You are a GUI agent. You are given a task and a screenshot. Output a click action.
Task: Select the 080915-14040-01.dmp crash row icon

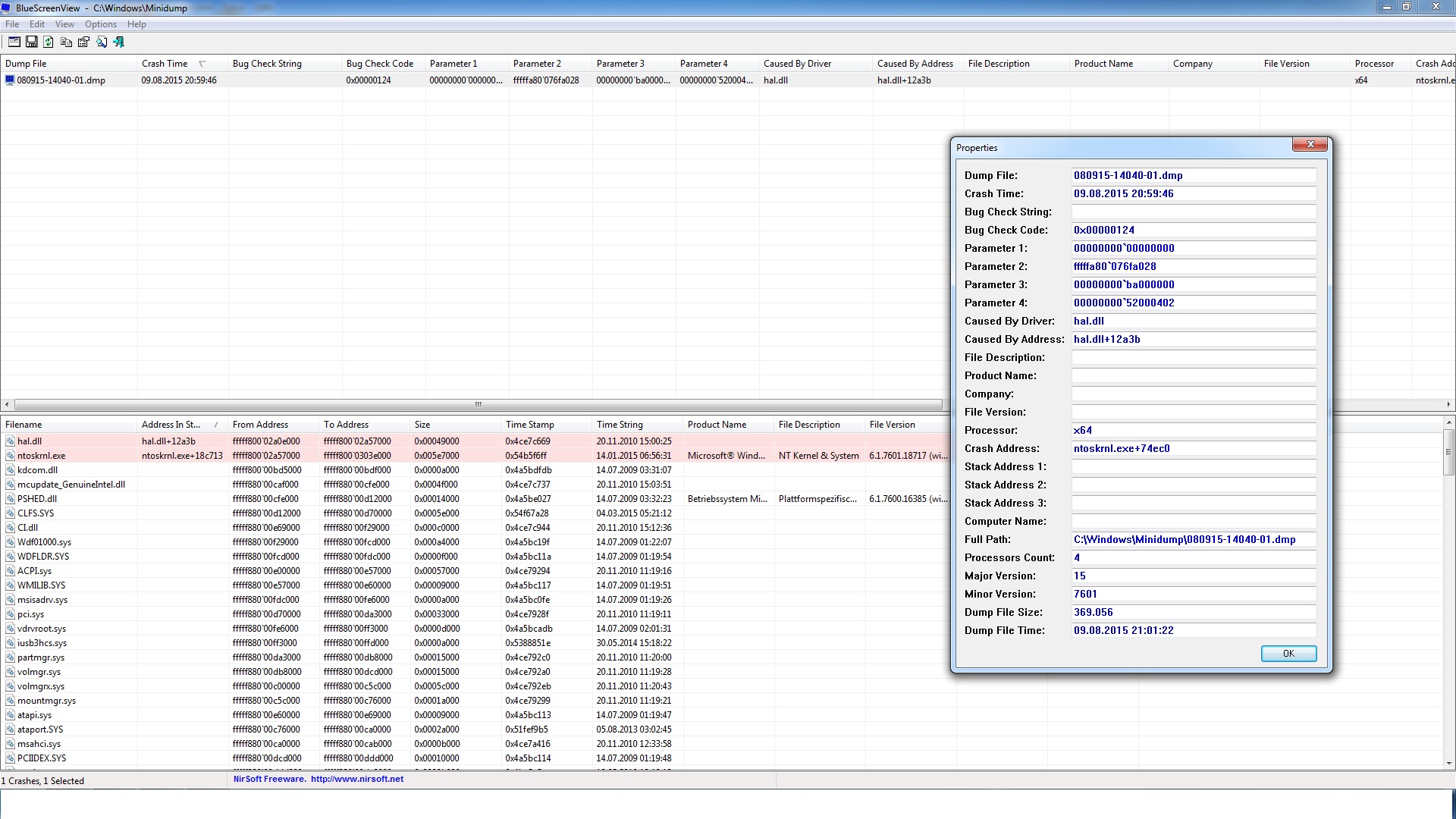(10, 80)
